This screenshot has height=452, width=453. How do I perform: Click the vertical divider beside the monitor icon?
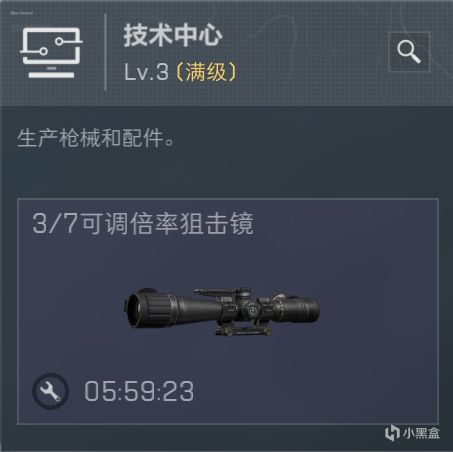coord(105,52)
